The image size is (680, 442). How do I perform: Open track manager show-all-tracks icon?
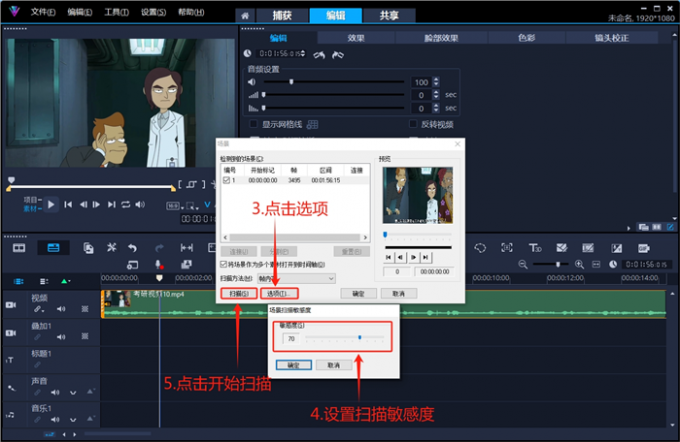tap(19, 282)
